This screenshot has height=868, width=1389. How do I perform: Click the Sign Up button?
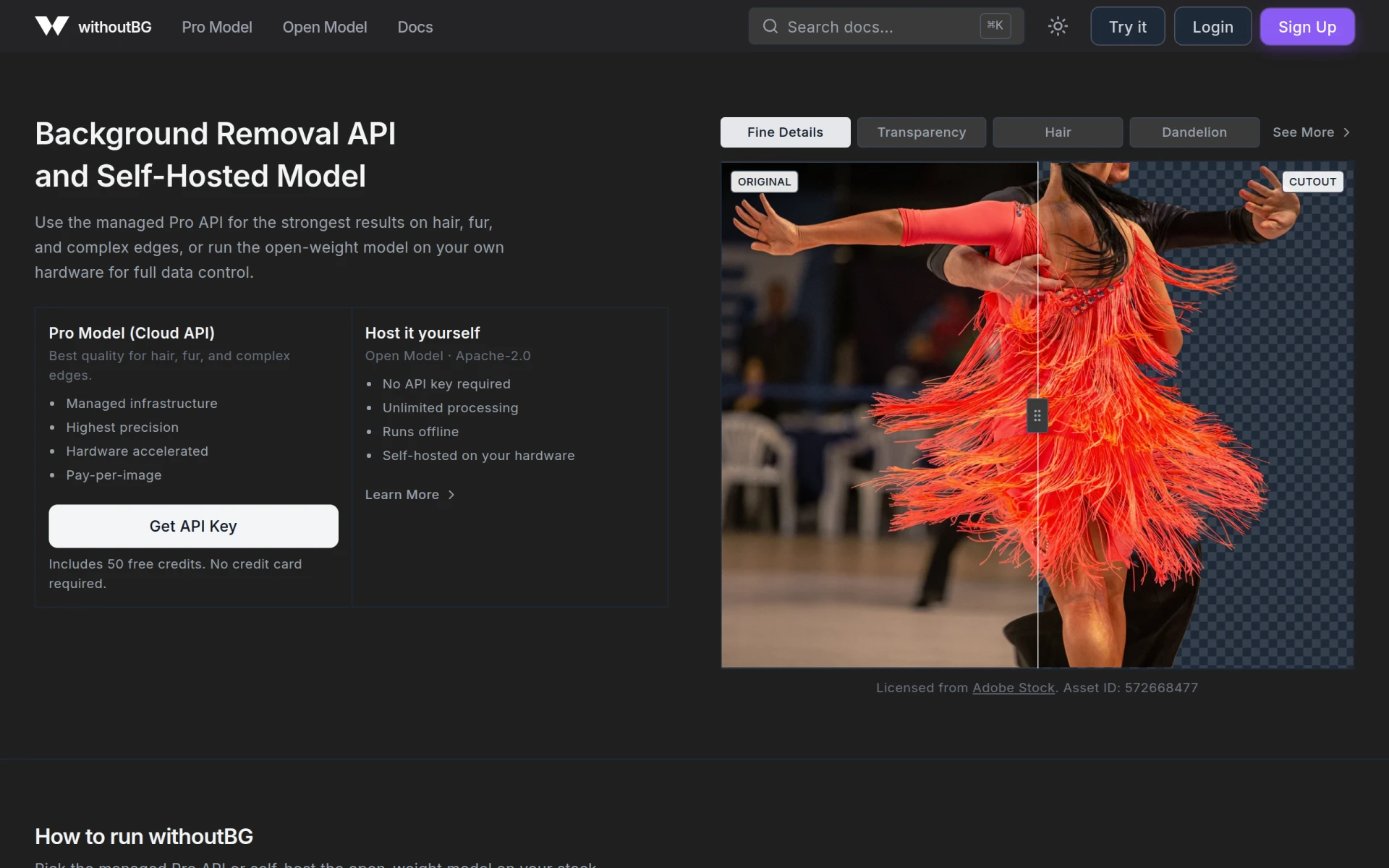(1307, 27)
